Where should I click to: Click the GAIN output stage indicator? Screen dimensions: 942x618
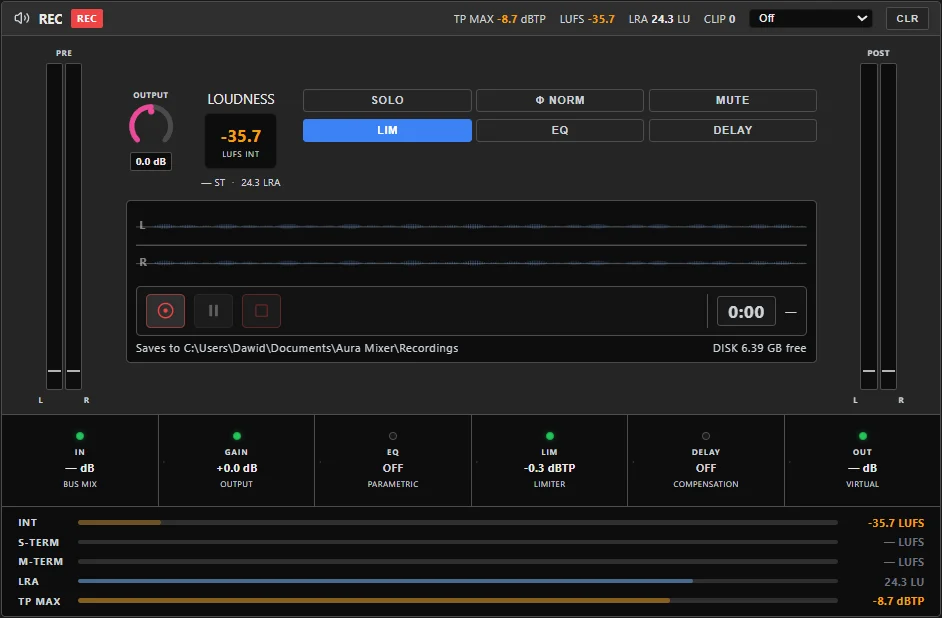236,460
